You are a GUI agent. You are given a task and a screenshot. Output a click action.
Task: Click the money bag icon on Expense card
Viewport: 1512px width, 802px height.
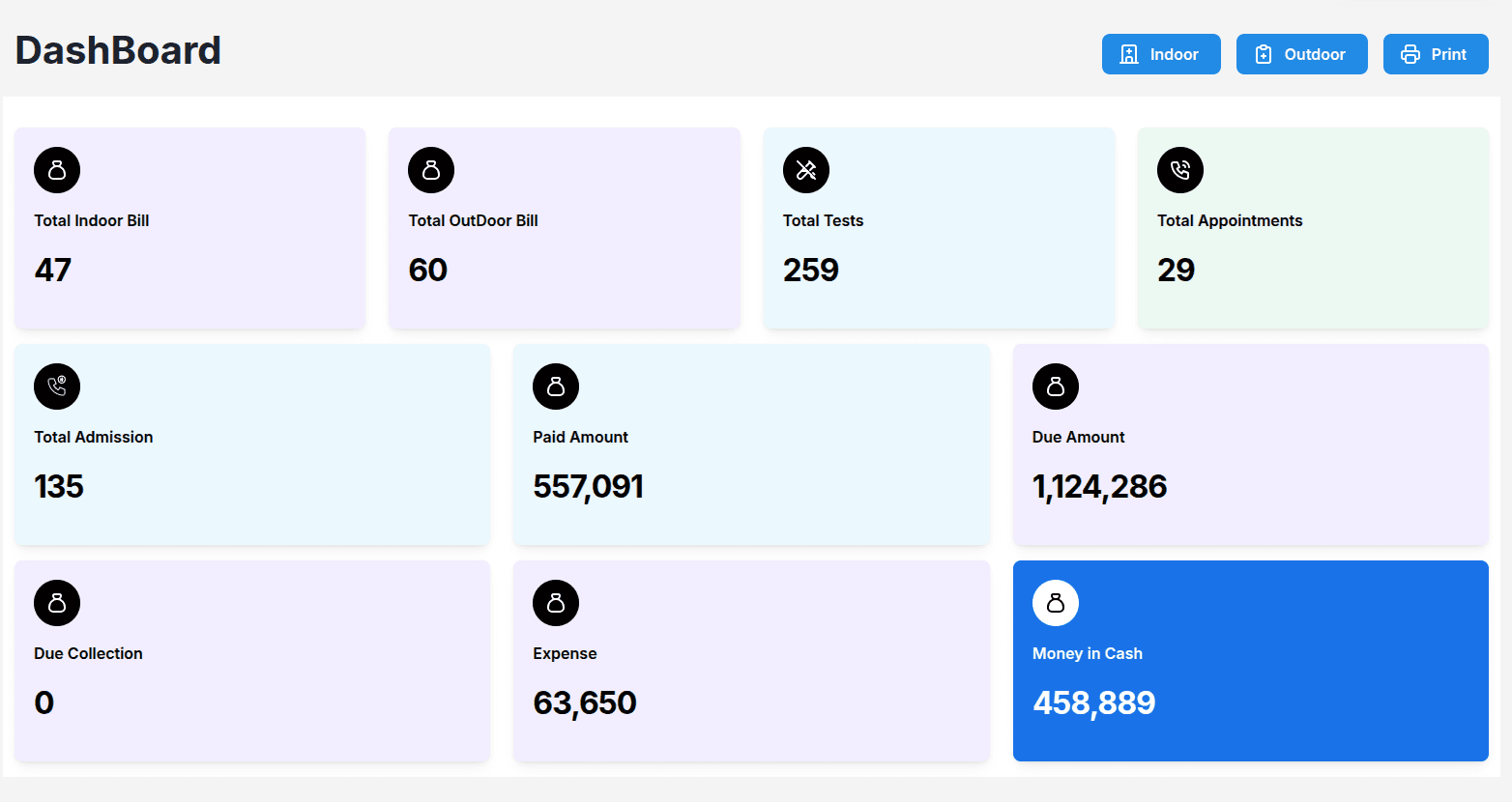(x=556, y=602)
